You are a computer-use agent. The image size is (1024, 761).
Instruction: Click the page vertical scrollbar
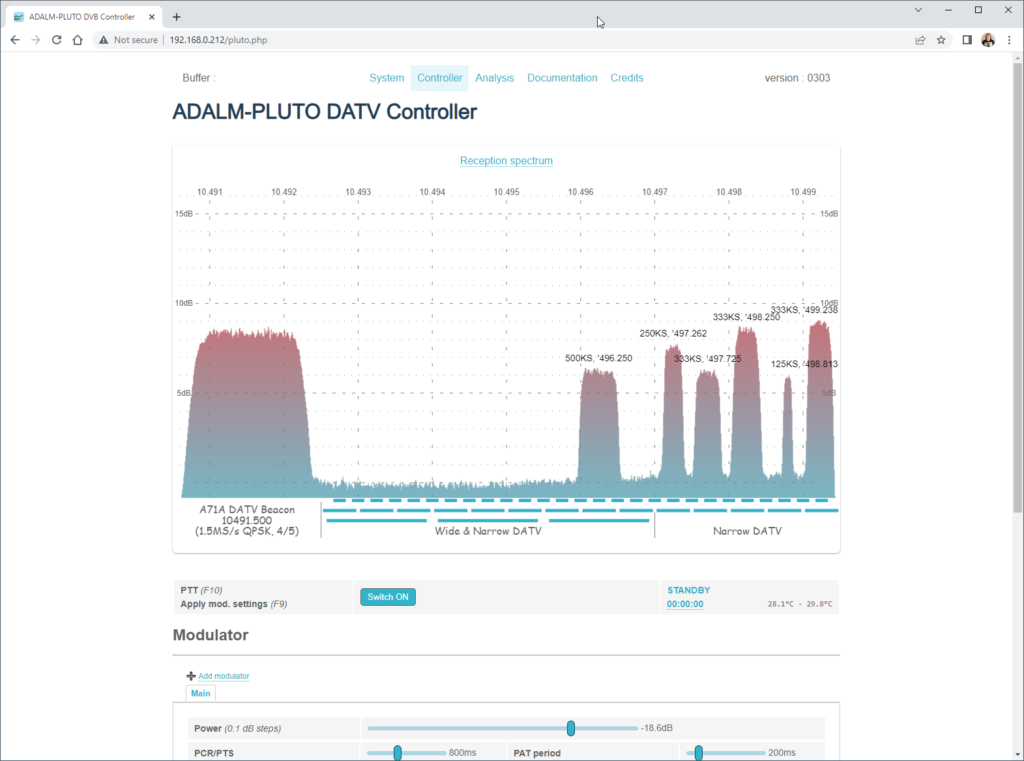pos(1017,287)
